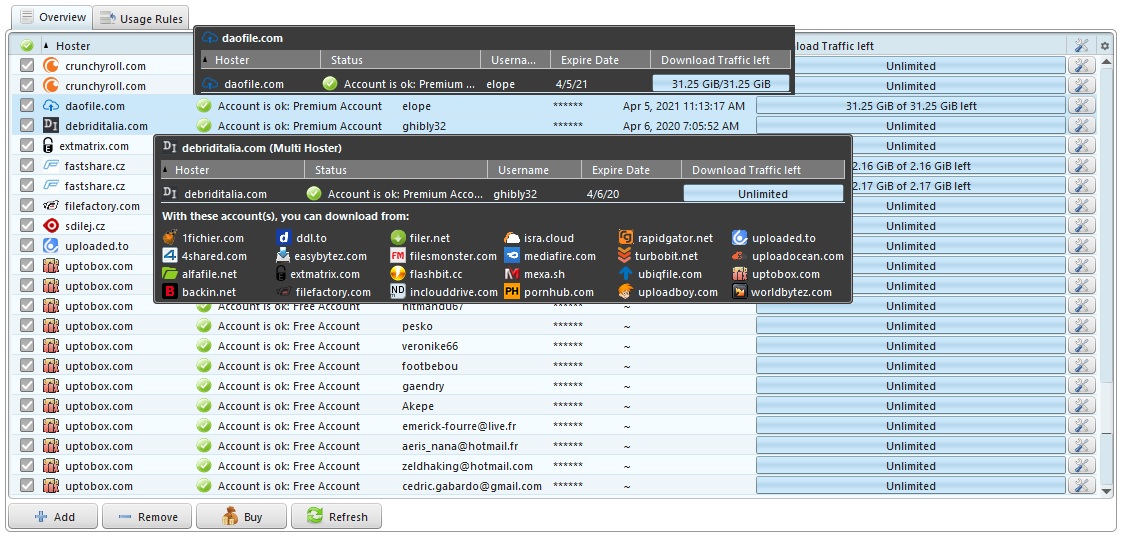The width and height of the screenshot is (1124, 541).
Task: Click the isra.cloud hoster icon
Action: point(512,238)
